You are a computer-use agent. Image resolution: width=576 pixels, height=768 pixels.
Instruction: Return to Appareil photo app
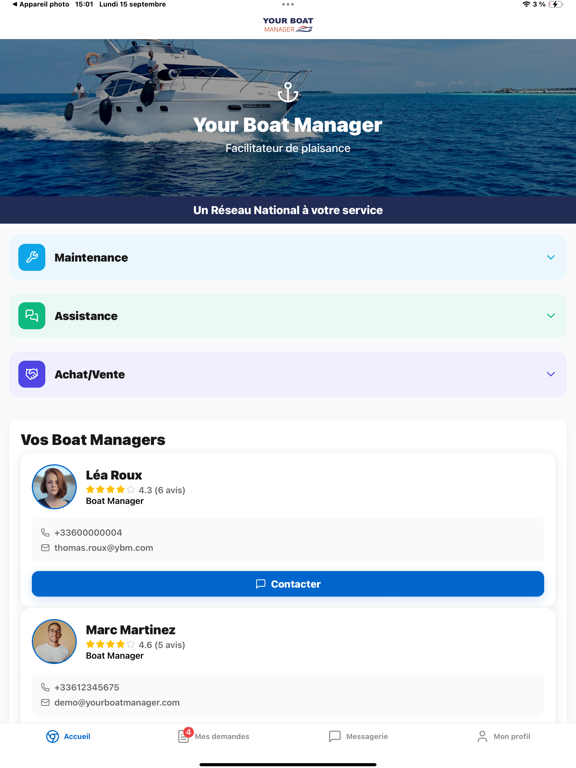coord(41,4)
